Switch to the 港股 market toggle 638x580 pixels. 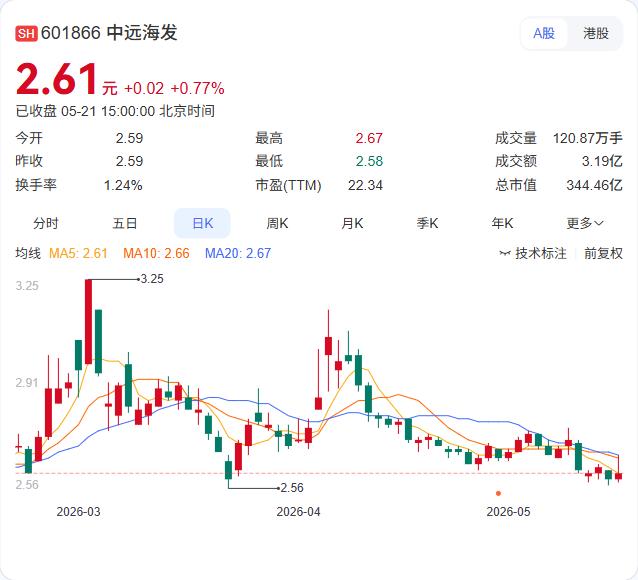(596, 33)
